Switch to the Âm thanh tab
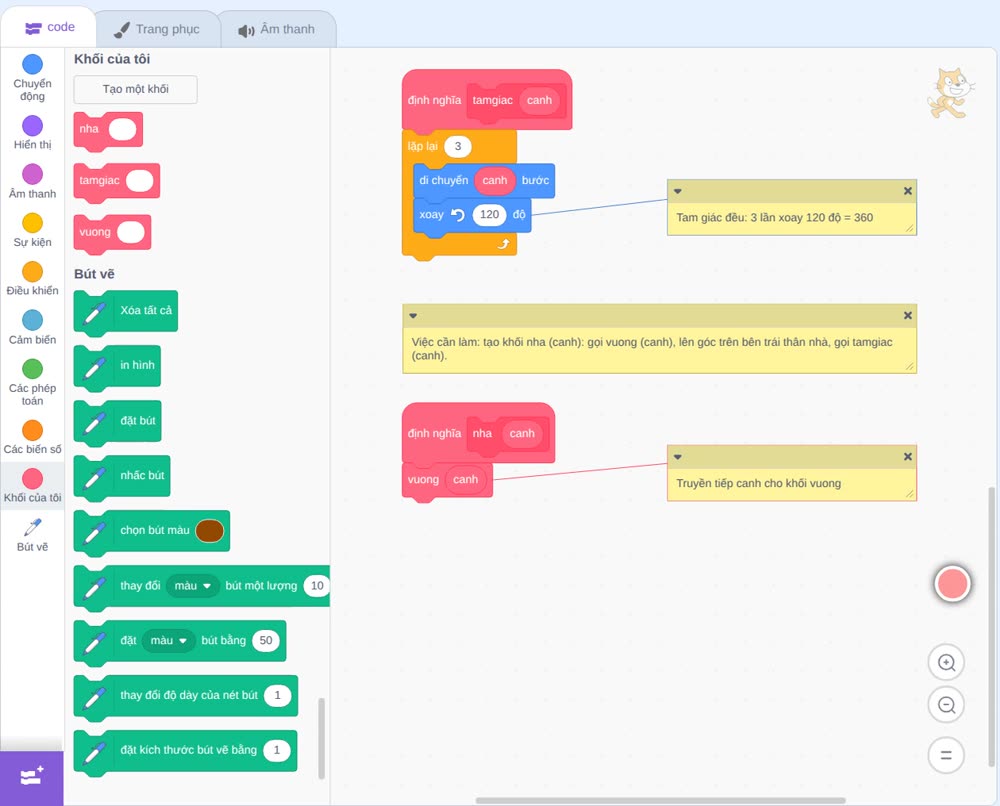Screen dimensions: 1000x806 tap(277, 29)
